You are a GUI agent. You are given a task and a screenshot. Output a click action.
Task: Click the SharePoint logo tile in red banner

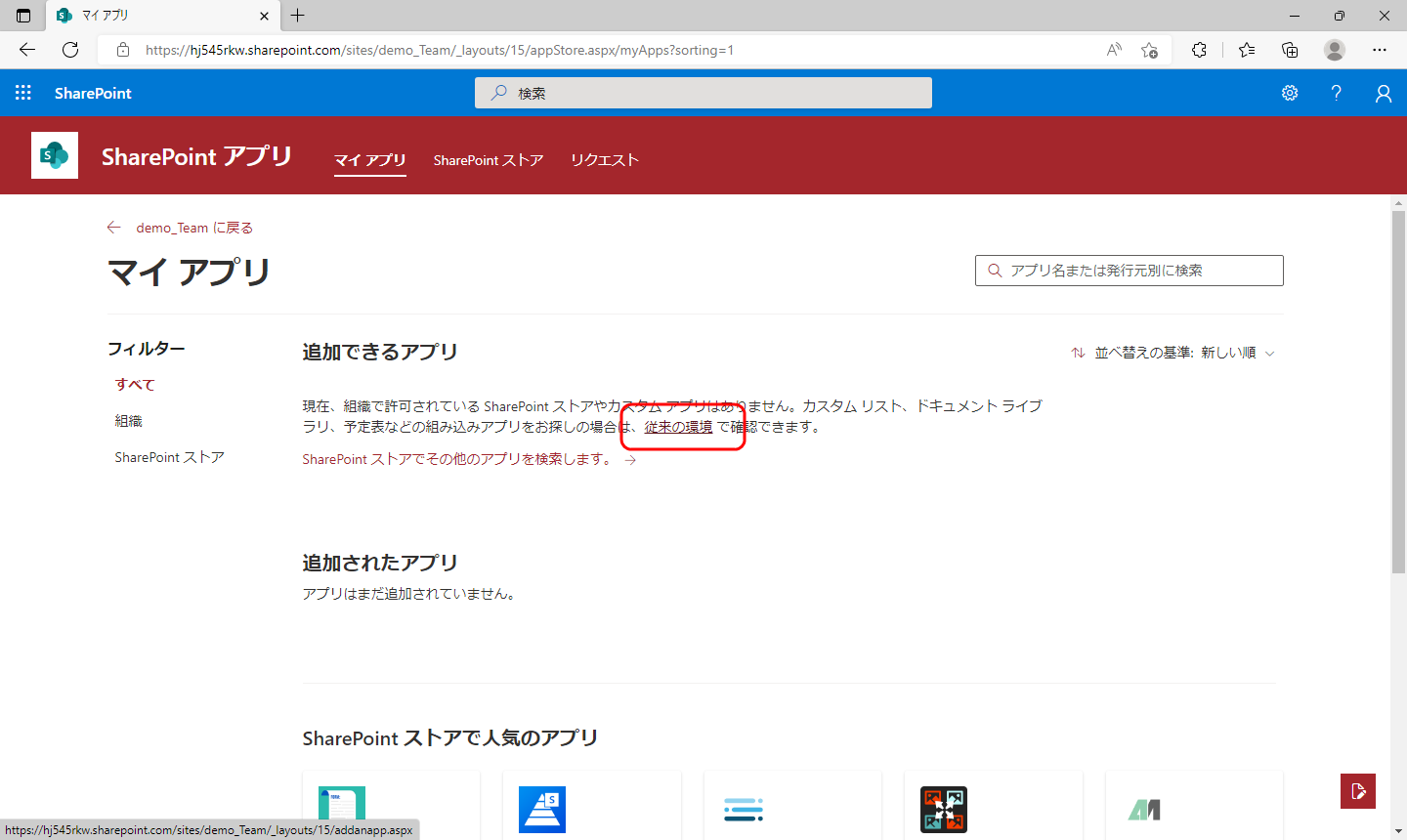pyautogui.click(x=55, y=155)
